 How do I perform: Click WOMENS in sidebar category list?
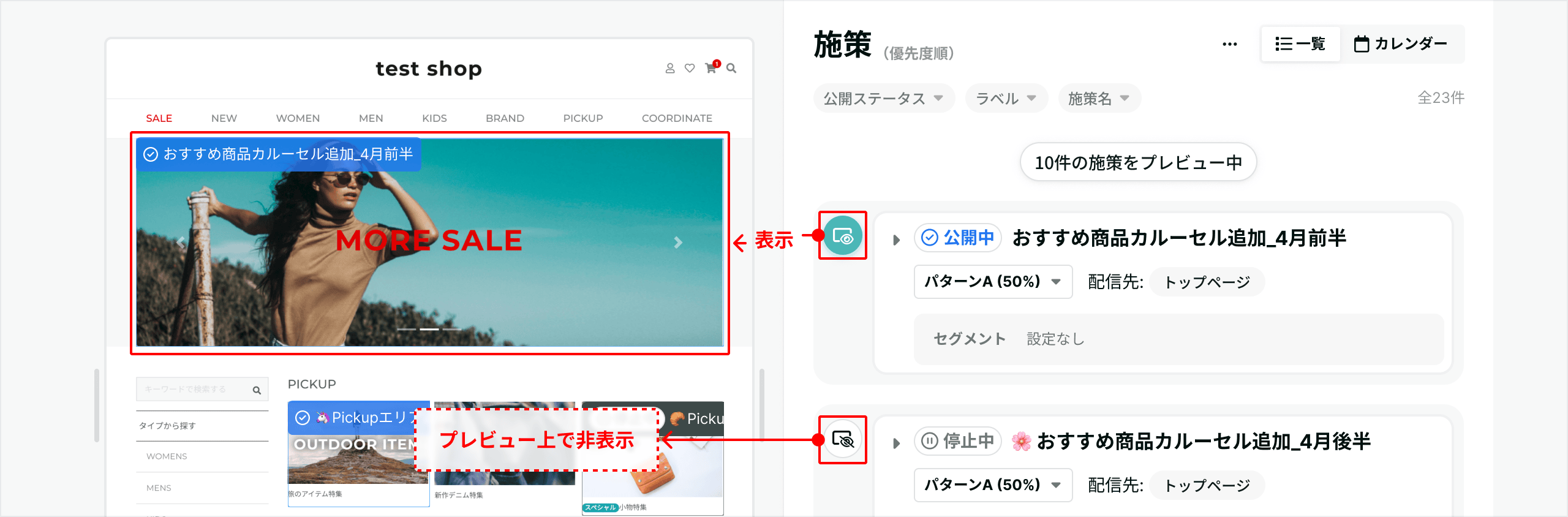167,456
